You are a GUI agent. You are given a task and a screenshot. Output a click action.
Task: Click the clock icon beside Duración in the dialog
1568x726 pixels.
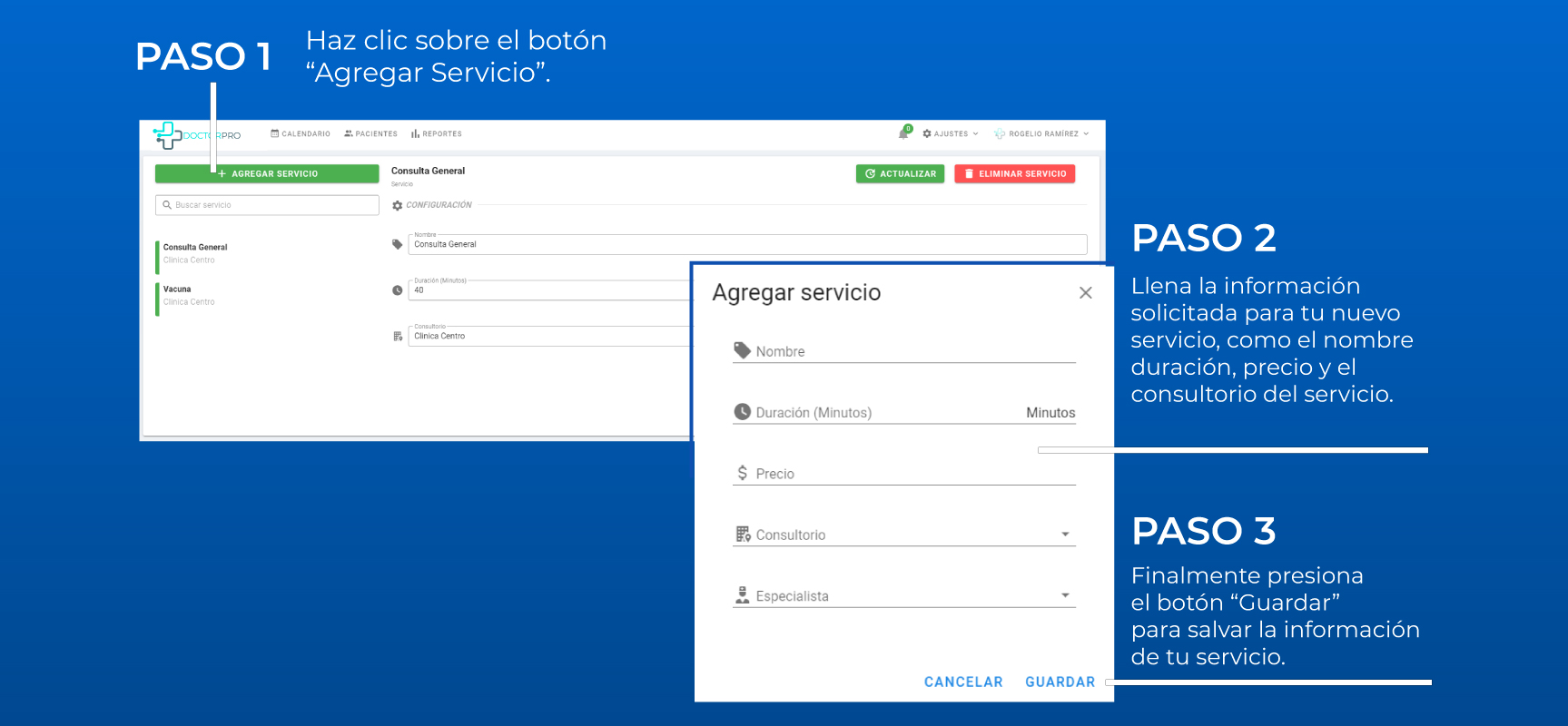tap(742, 412)
